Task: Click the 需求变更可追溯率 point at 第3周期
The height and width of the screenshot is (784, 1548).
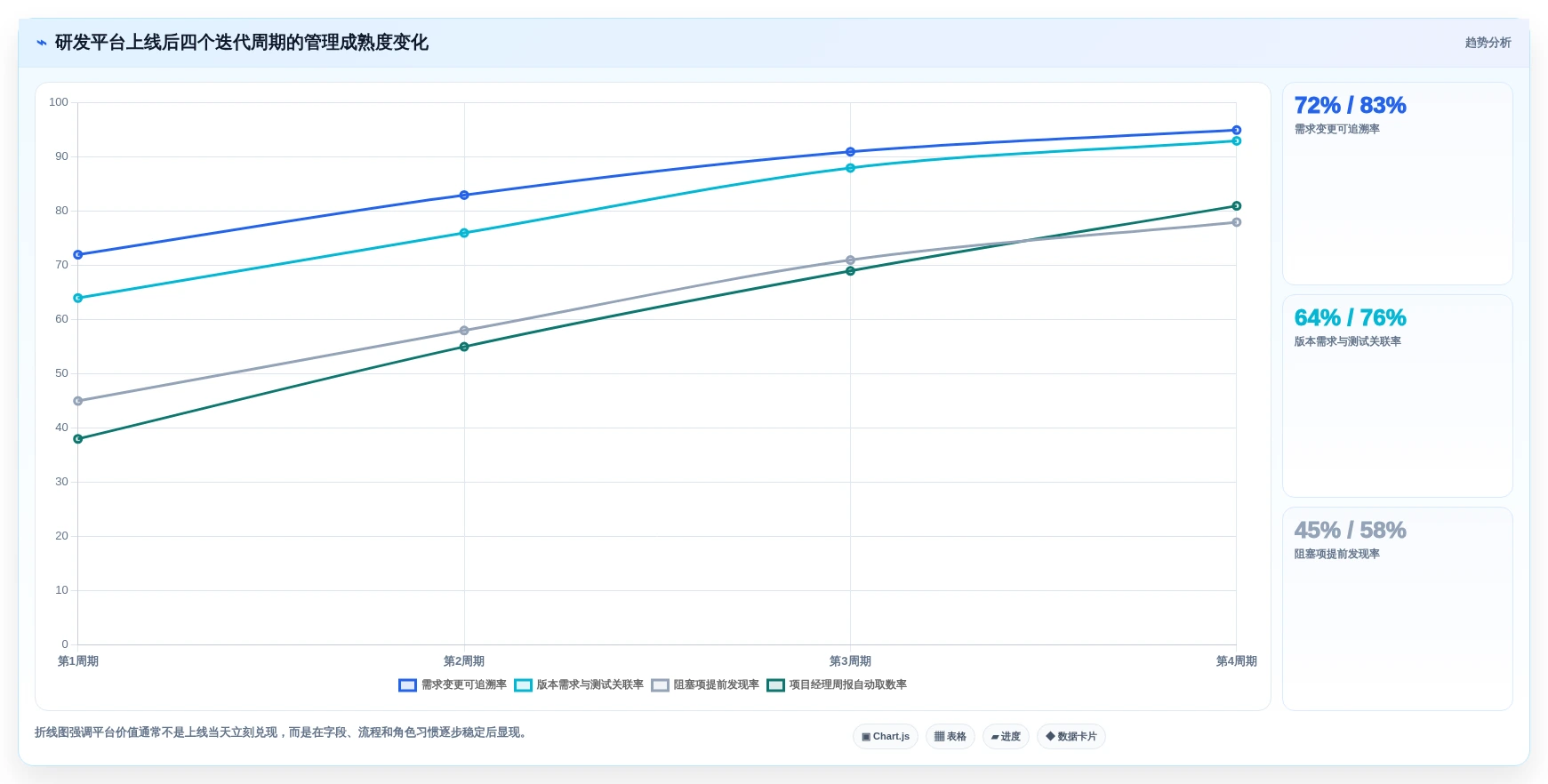Action: pyautogui.click(x=850, y=152)
